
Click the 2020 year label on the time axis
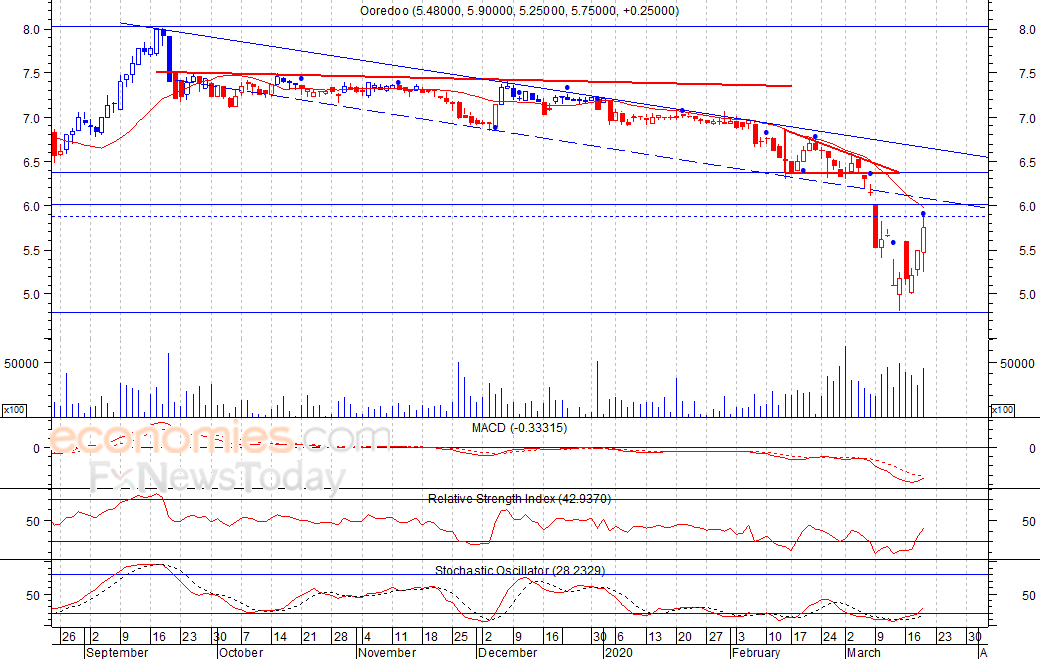click(618, 652)
